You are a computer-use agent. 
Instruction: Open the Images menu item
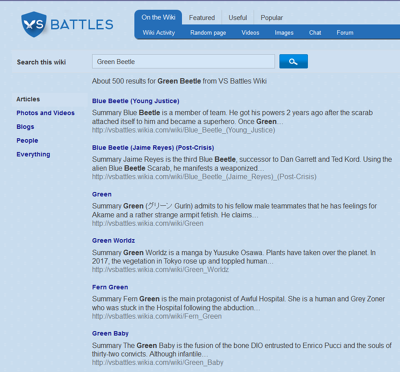pos(284,33)
